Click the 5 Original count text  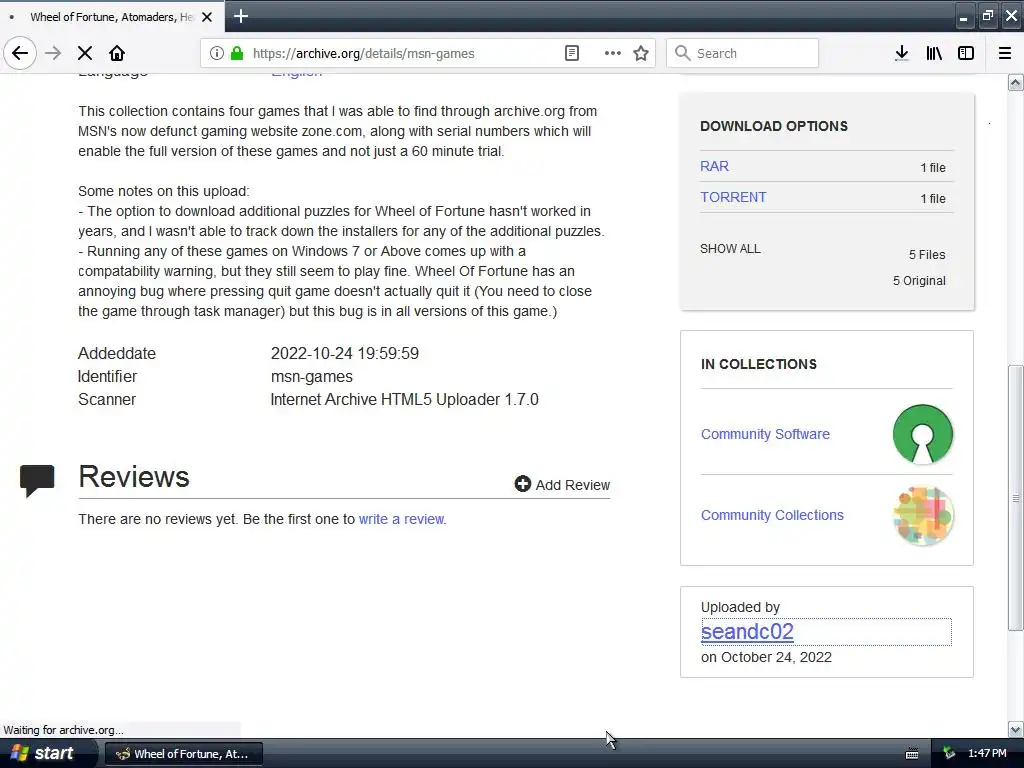click(x=919, y=281)
